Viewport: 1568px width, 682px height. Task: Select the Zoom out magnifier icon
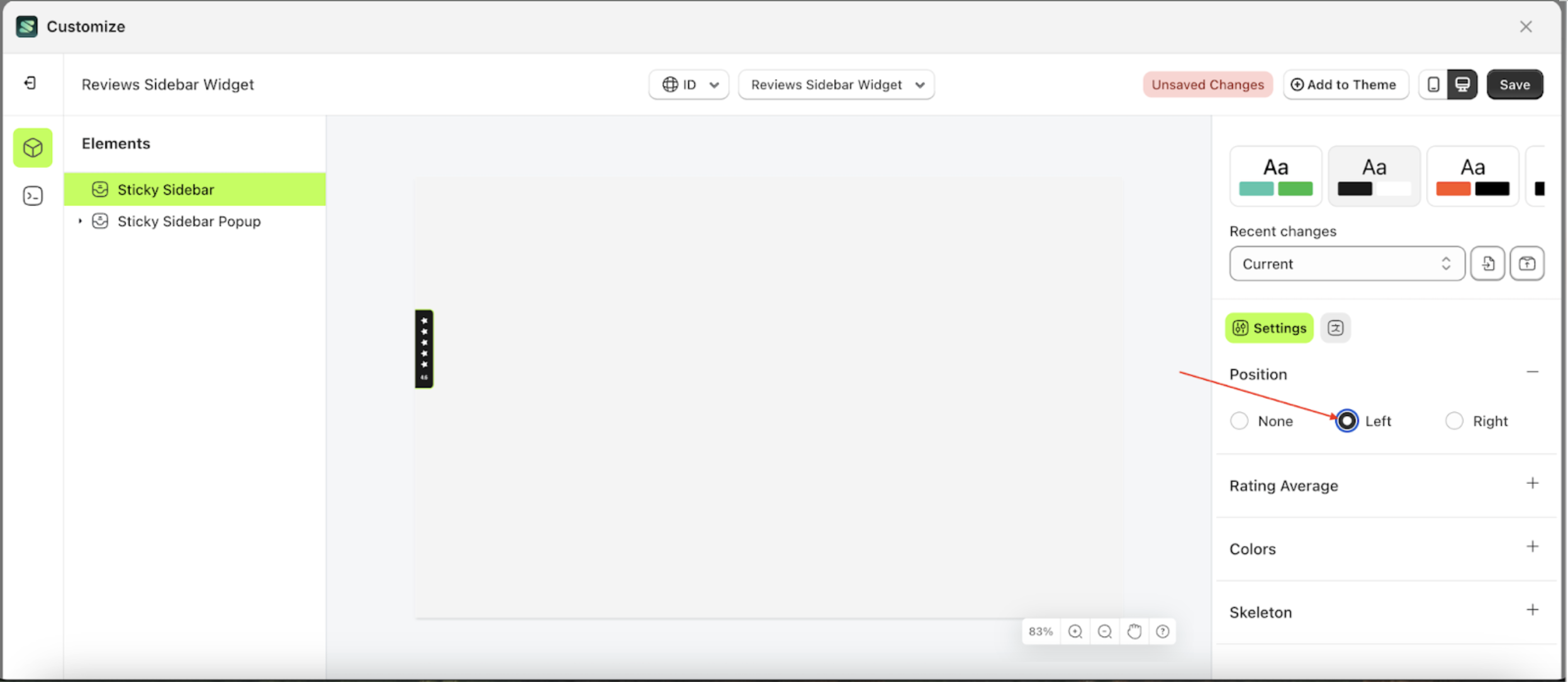1104,631
